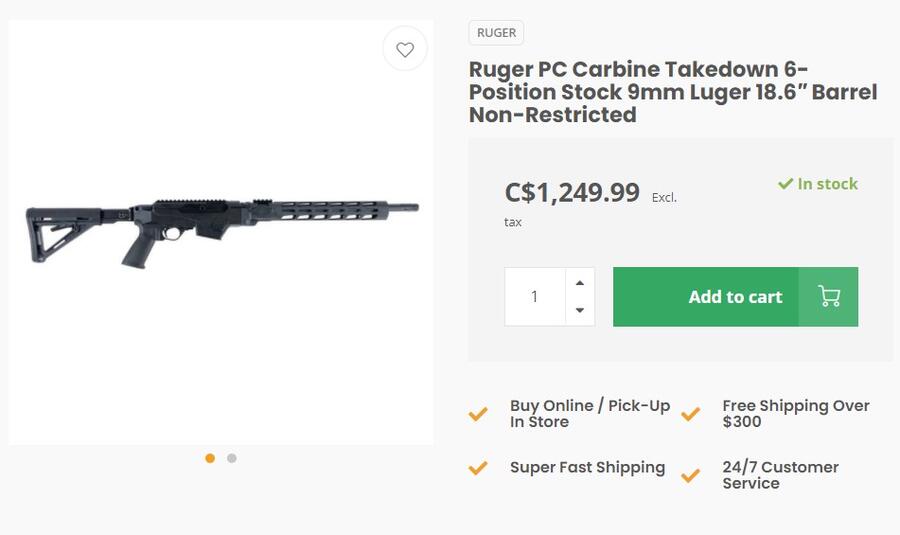Click the checkmark beside Buy Online / Pick-Up
The width and height of the screenshot is (900, 535).
(x=478, y=414)
